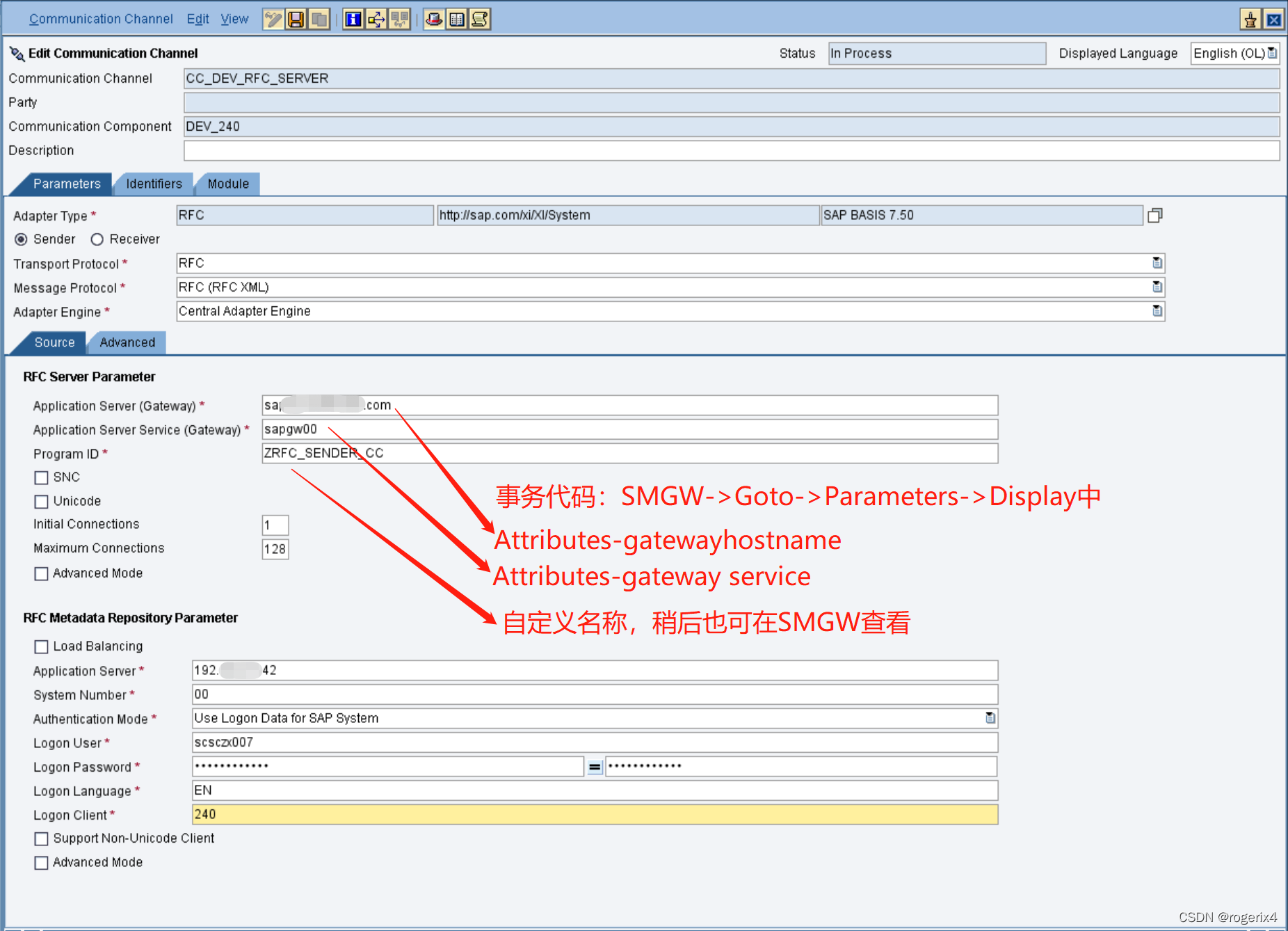The image size is (1288, 931).
Task: Tick the Load Balancing checkbox
Action: pos(42,646)
